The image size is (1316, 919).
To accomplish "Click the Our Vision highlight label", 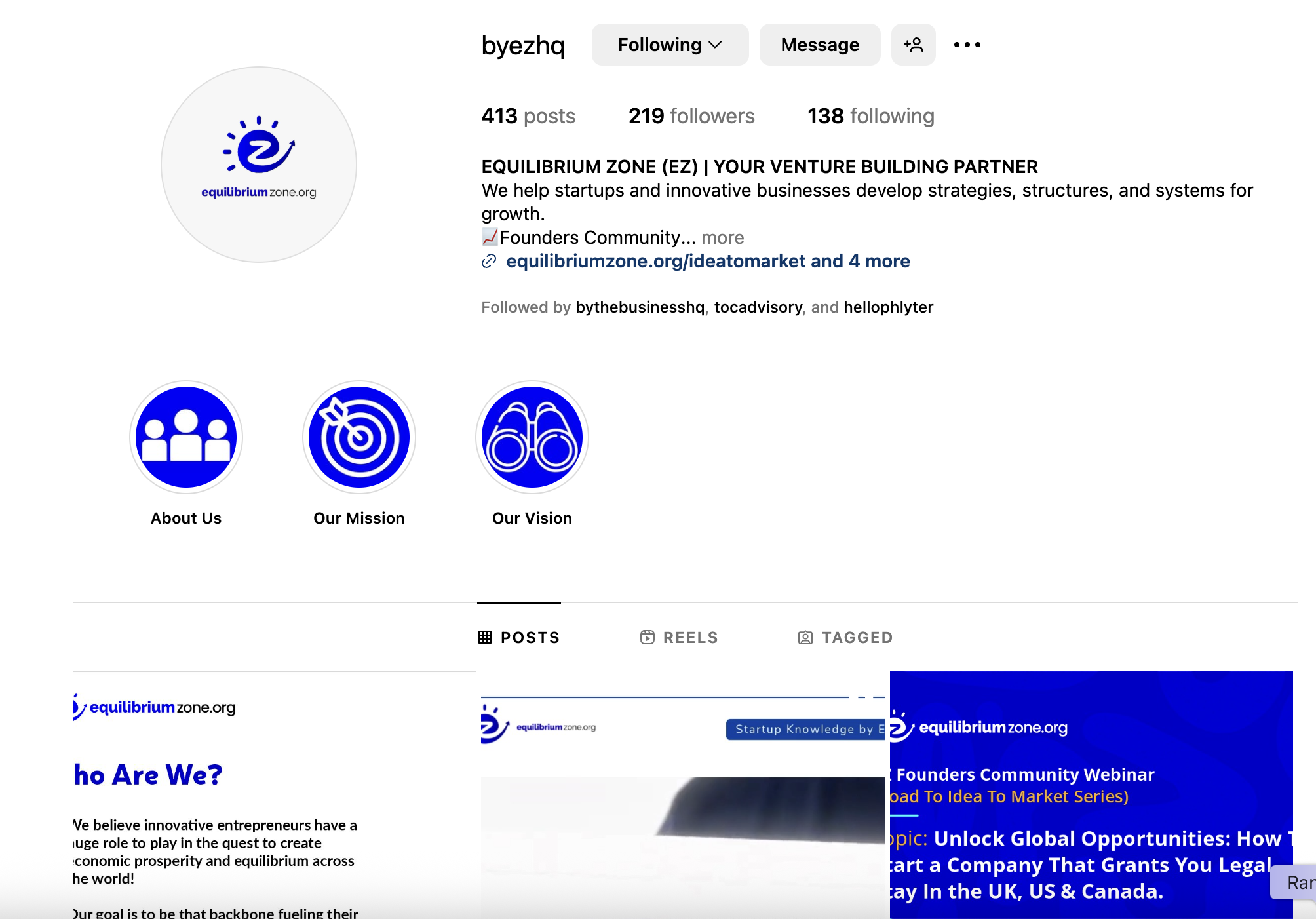I will (x=532, y=518).
